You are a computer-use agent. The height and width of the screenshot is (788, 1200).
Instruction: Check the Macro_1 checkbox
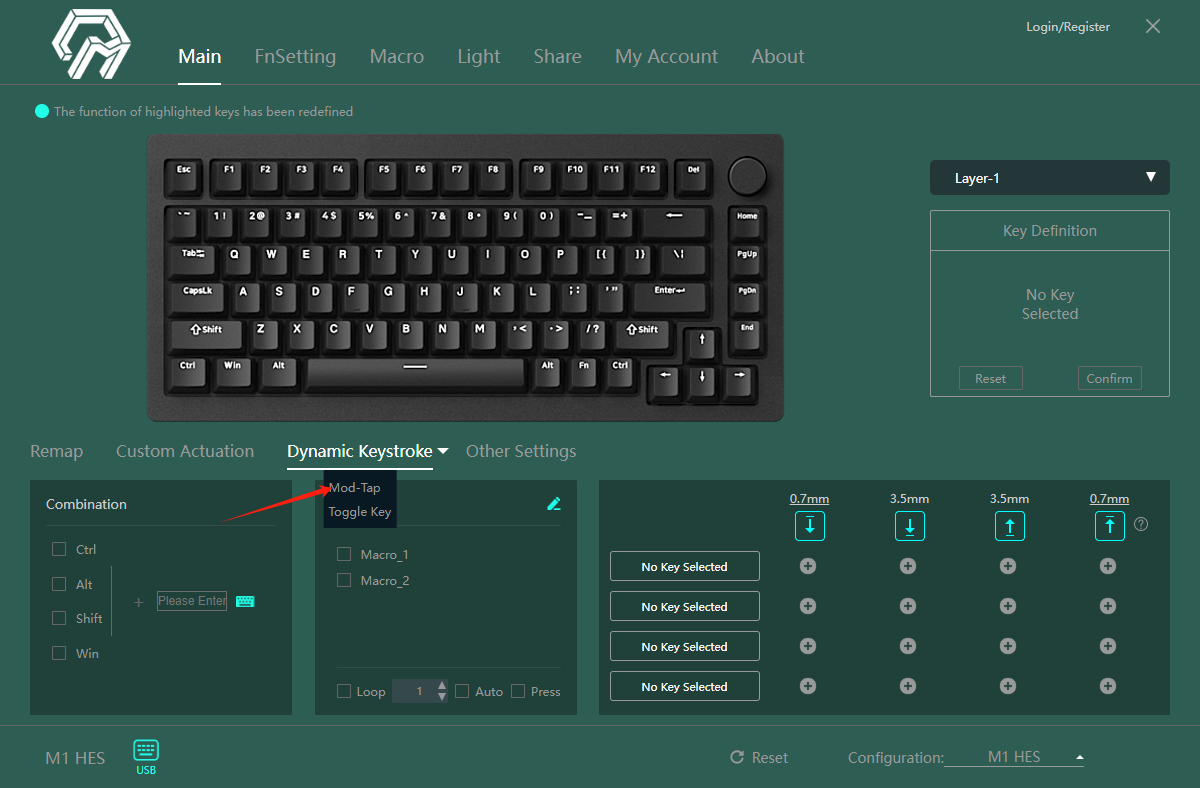[x=344, y=554]
